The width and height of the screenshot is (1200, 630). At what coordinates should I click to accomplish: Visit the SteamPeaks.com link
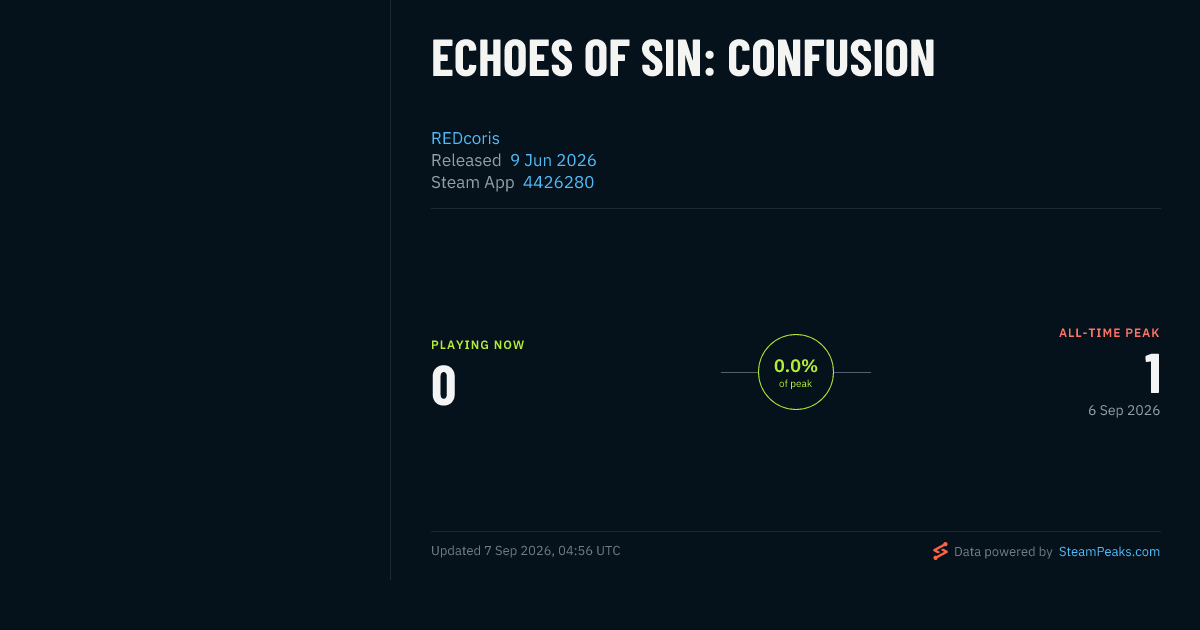pos(1109,551)
